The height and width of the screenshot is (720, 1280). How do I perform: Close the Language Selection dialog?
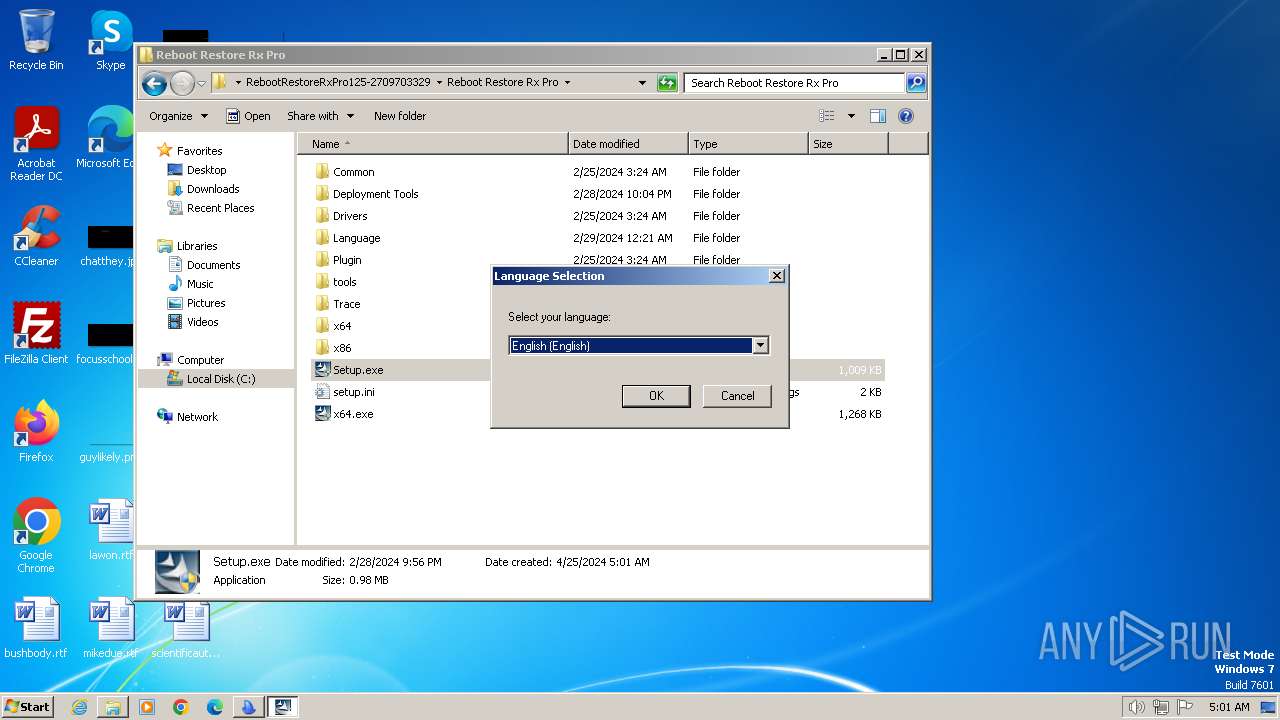pyautogui.click(x=777, y=276)
